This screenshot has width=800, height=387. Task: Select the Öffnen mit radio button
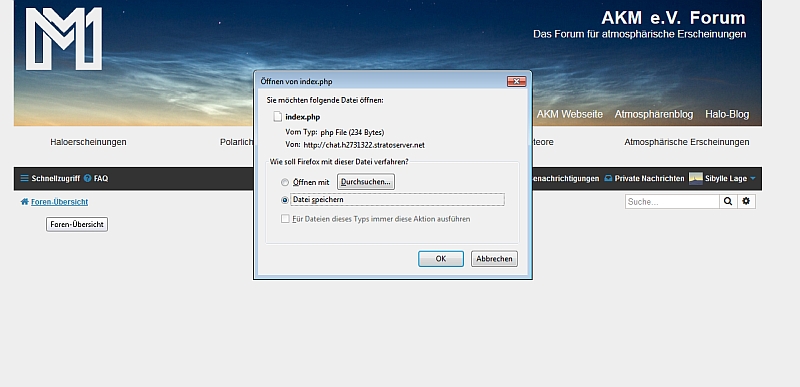(x=285, y=182)
